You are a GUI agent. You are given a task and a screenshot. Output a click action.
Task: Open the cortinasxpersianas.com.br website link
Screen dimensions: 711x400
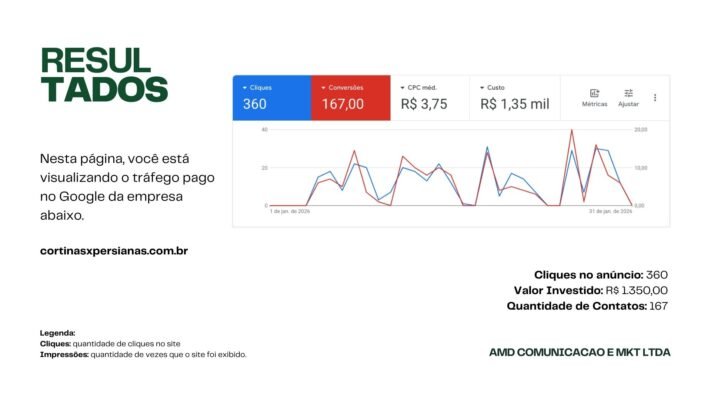[x=114, y=251]
